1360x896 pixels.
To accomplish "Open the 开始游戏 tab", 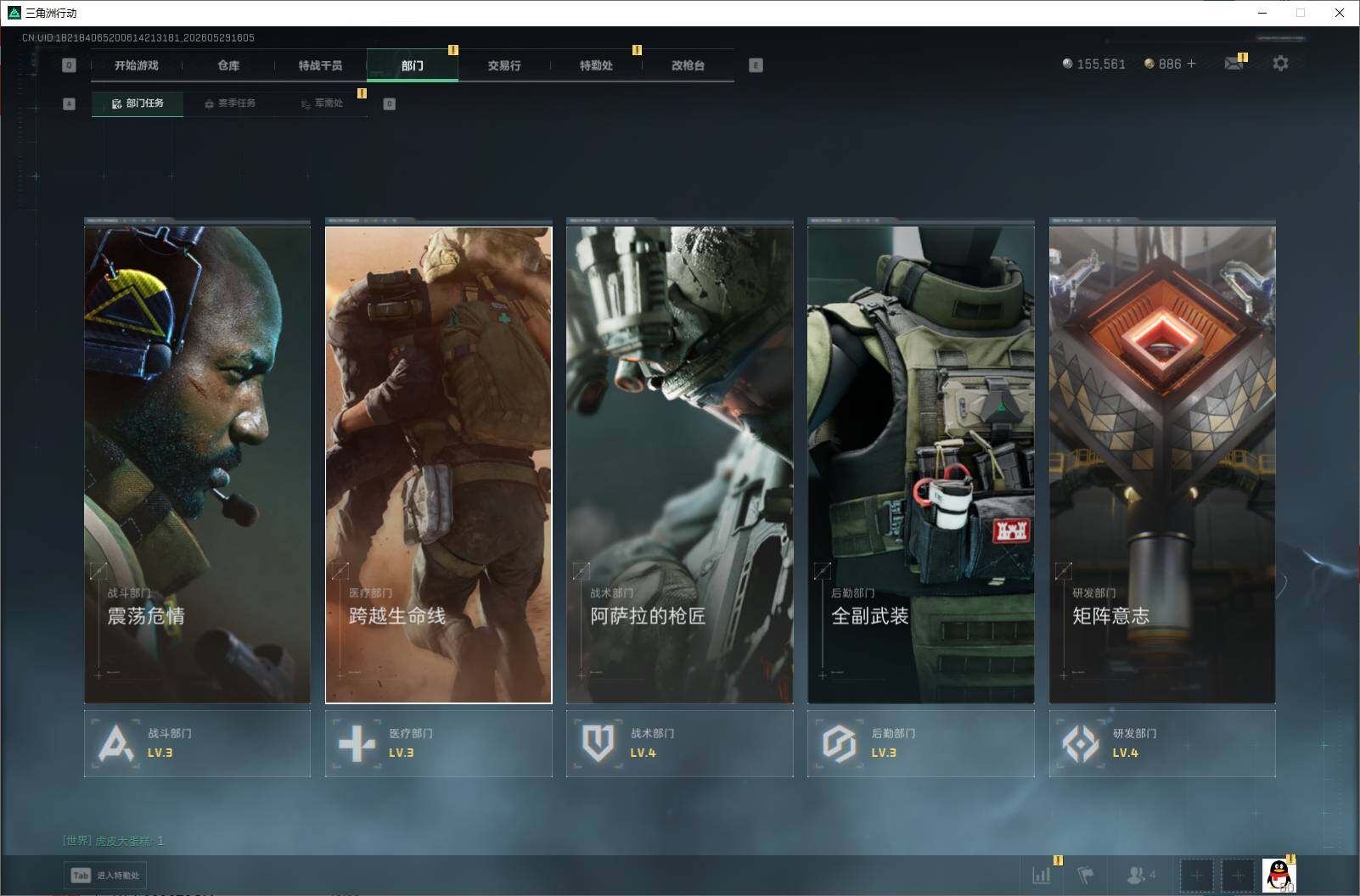I will (137, 65).
